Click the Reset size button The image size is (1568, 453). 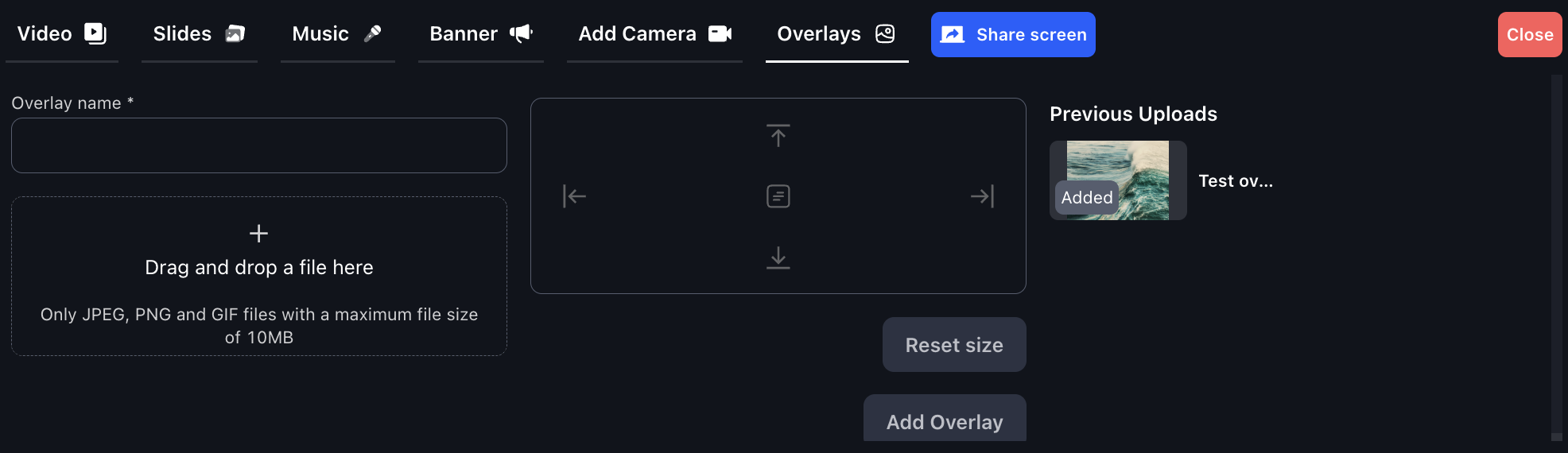pyautogui.click(x=954, y=345)
